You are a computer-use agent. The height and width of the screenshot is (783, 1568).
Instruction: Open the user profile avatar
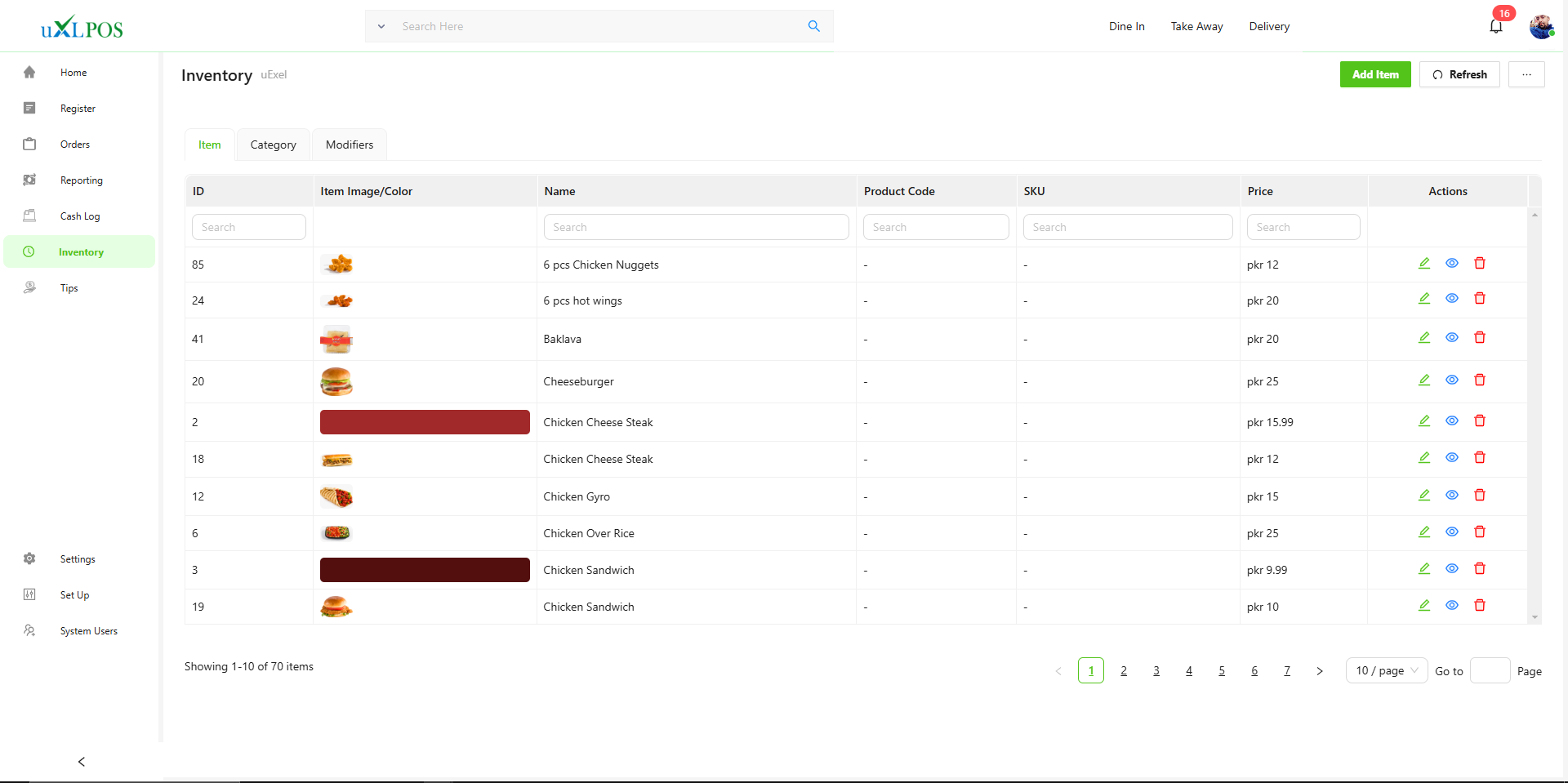pos(1541,26)
